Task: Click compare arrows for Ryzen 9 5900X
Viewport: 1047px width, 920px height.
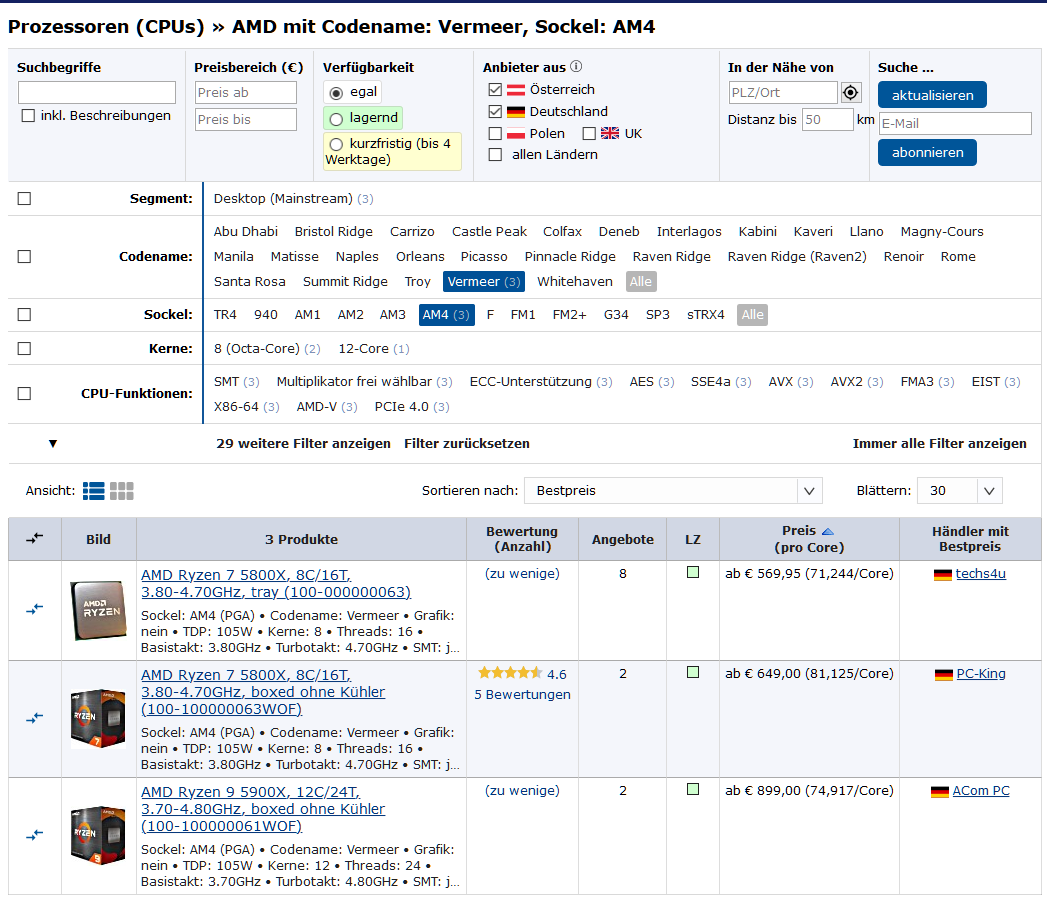Action: pos(34,835)
